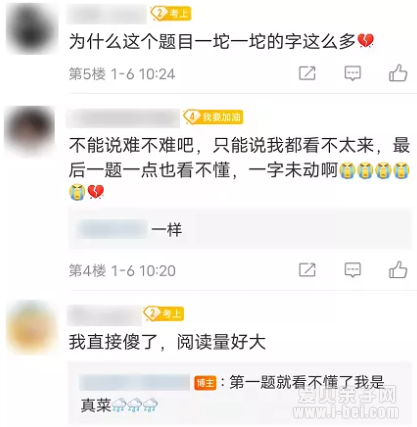The height and width of the screenshot is (427, 417).
Task: Tap the share icon on 第5楼 comment
Action: pyautogui.click(x=307, y=73)
